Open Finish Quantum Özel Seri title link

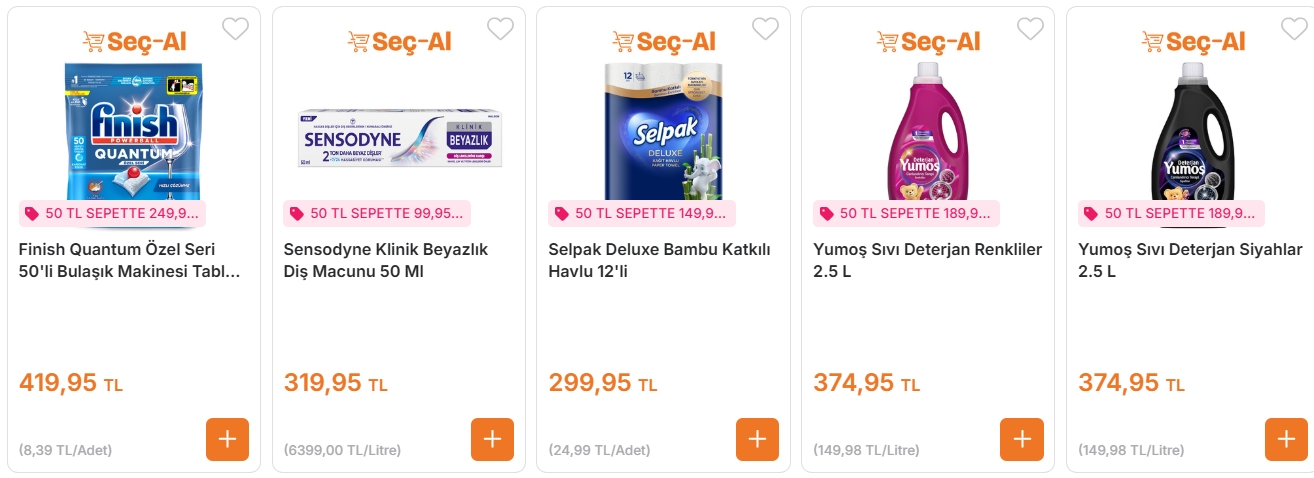[129, 260]
